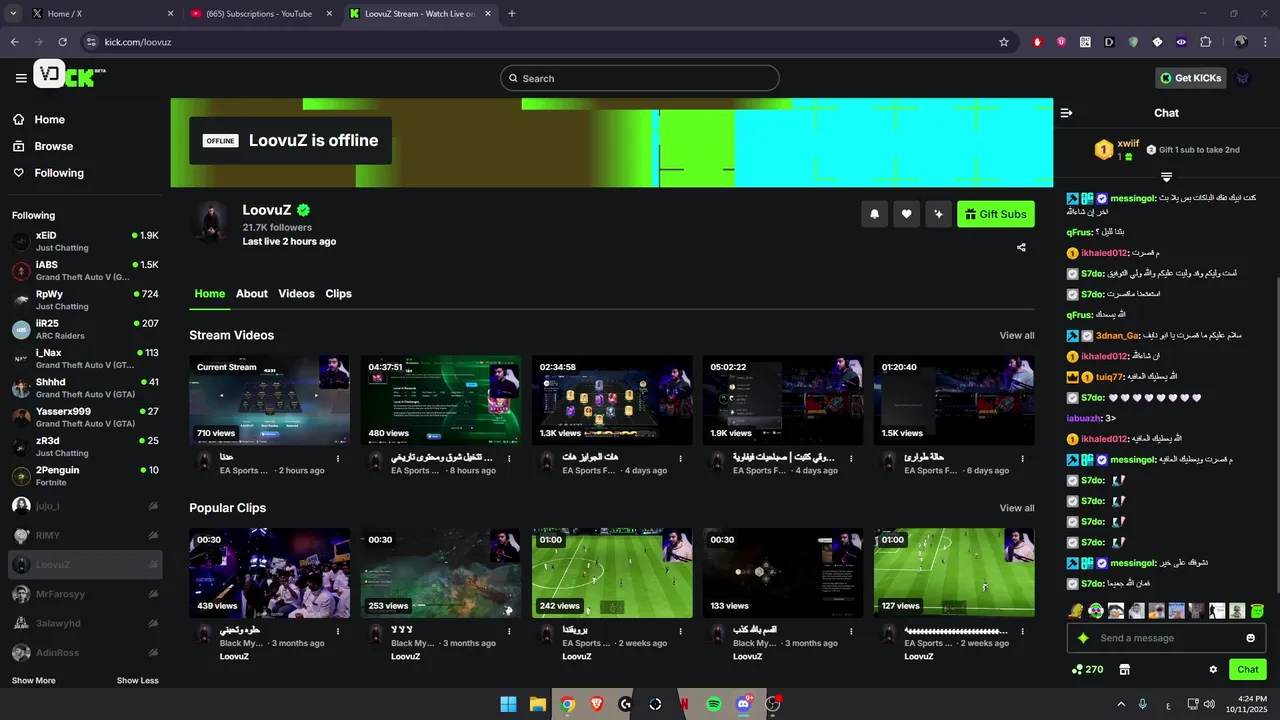Image resolution: width=1280 pixels, height=720 pixels.
Task: Open the emoji picker in message box
Action: point(1250,638)
